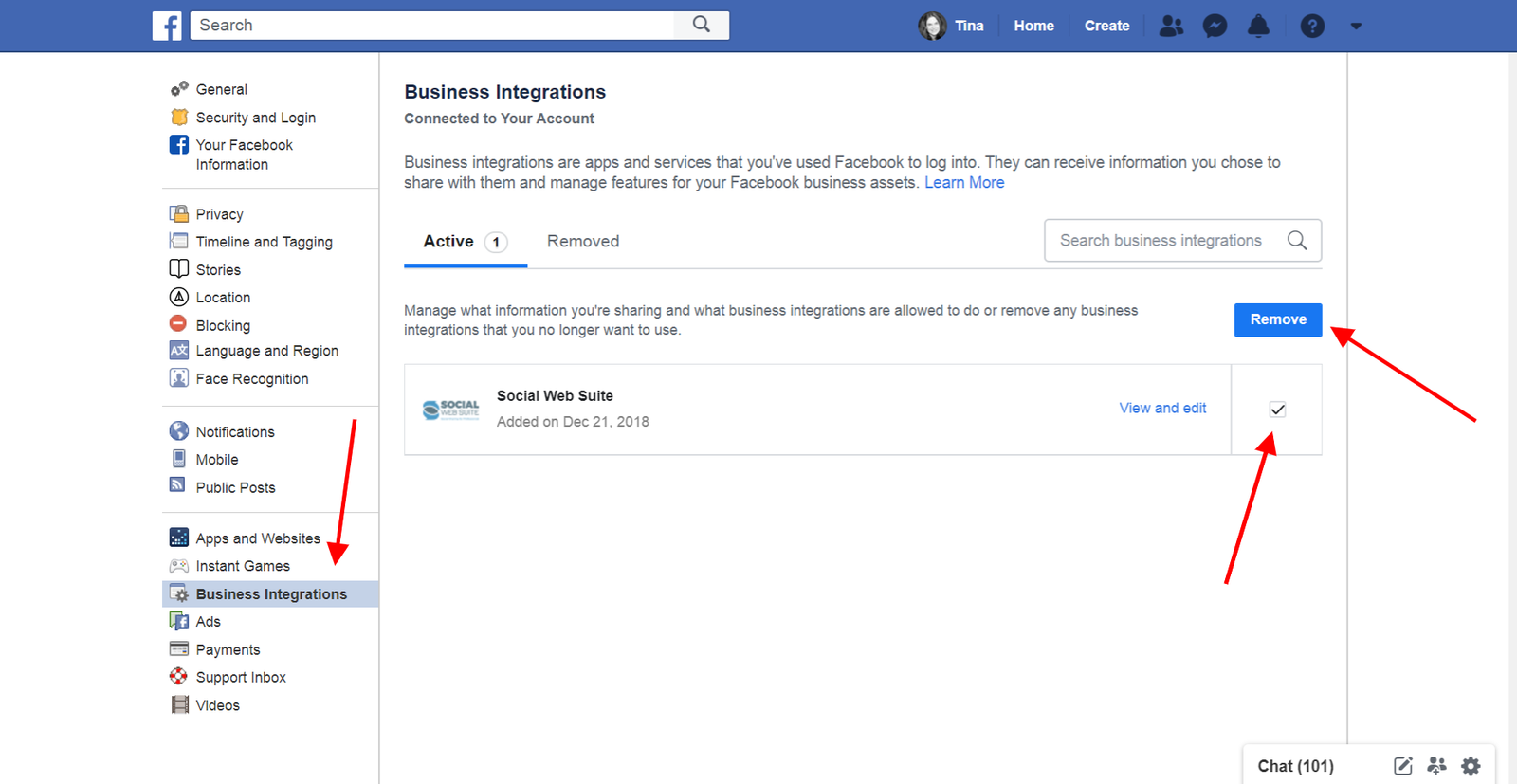Image resolution: width=1517 pixels, height=784 pixels.
Task: Click the Mobile phone icon
Action: point(179,459)
